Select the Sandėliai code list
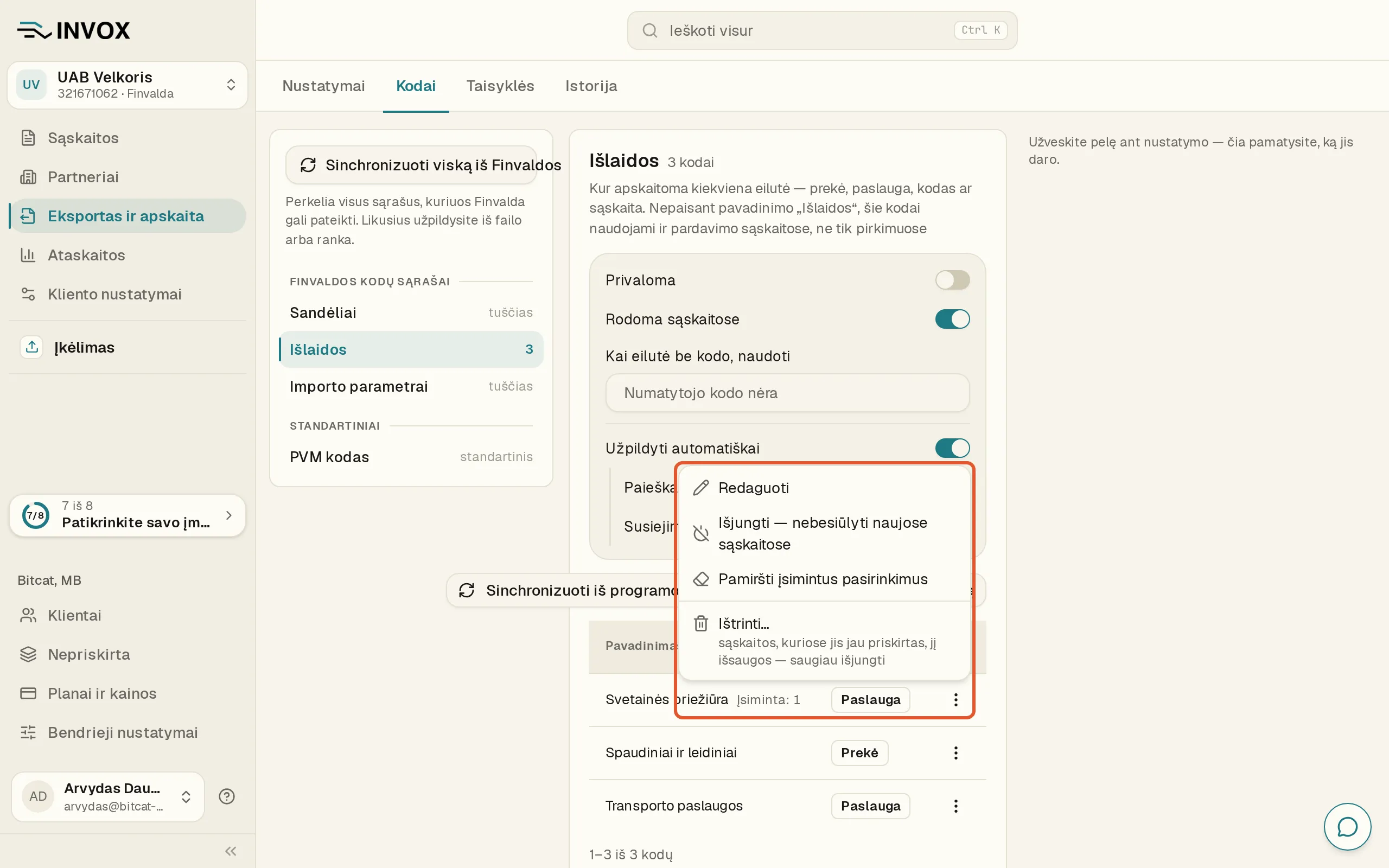The width and height of the screenshot is (1389, 868). (x=411, y=312)
